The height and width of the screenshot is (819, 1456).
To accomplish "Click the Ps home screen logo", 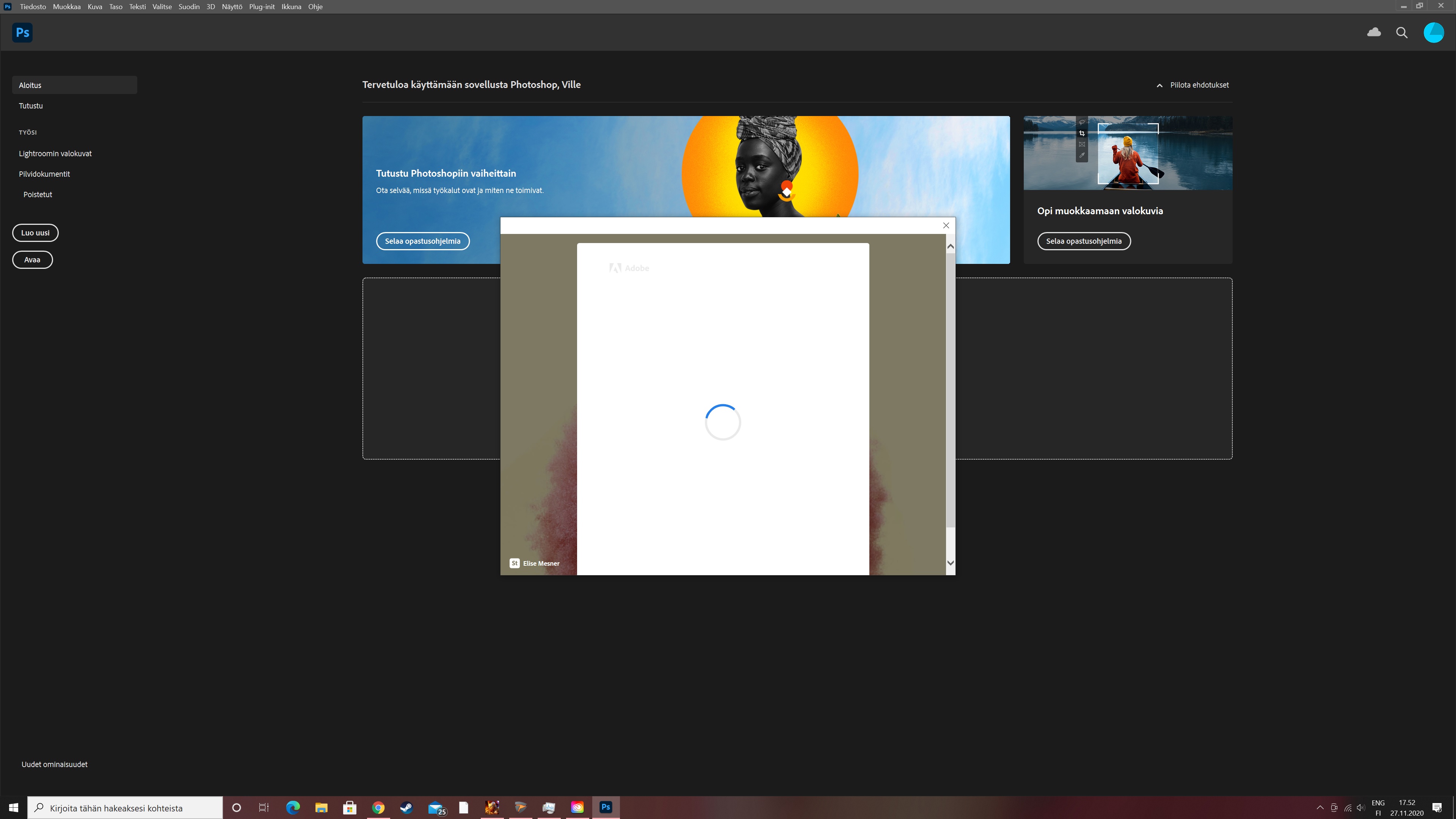I will 22,32.
